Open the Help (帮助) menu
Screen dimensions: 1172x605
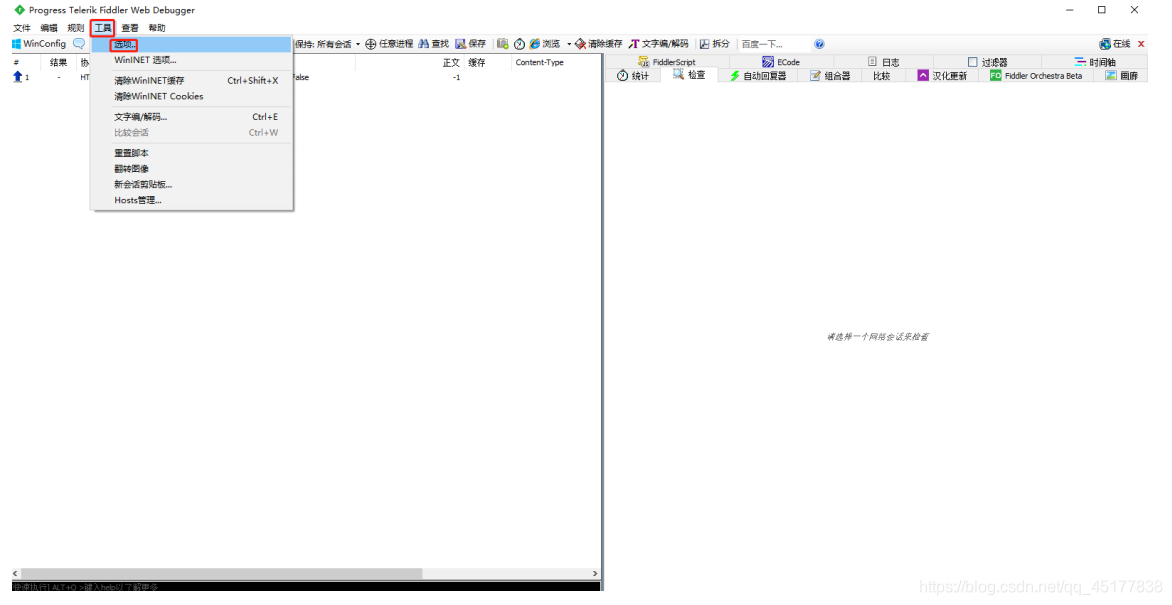pyautogui.click(x=157, y=28)
